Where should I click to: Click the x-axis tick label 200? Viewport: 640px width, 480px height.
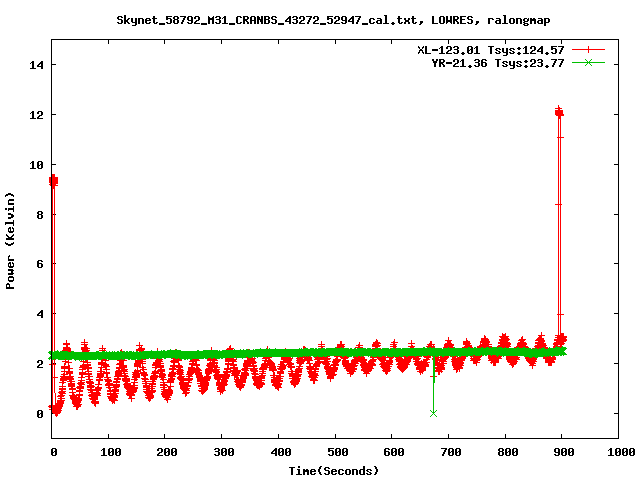tap(167, 452)
